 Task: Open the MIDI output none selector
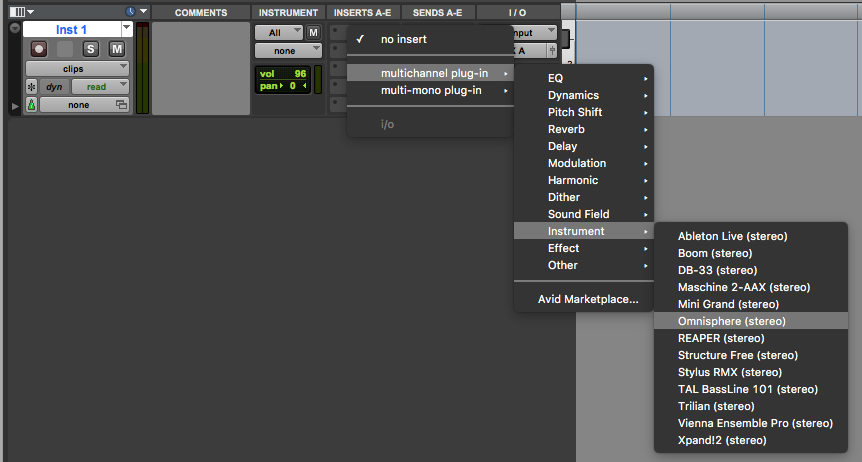(x=288, y=51)
